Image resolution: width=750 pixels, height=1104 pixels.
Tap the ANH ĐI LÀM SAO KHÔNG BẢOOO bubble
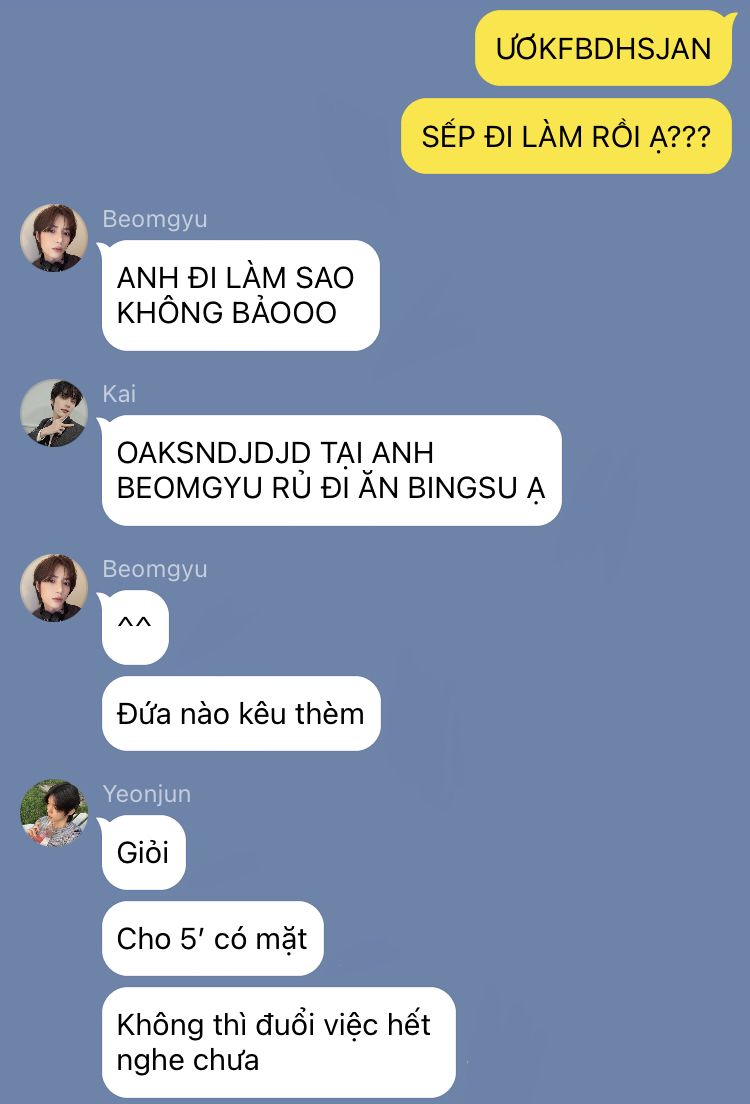point(240,295)
